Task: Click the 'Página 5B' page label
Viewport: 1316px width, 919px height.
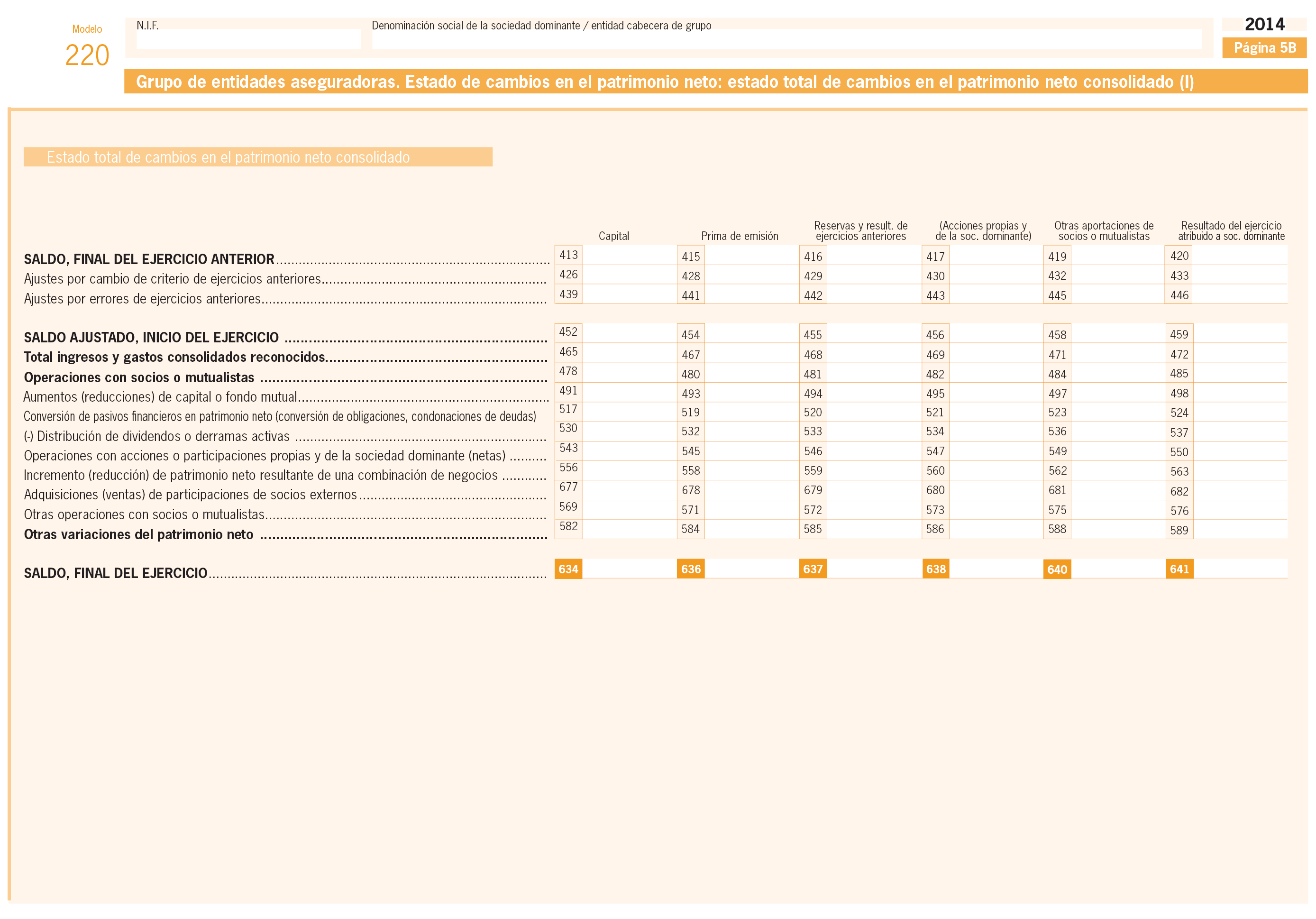Action: 1264,47
